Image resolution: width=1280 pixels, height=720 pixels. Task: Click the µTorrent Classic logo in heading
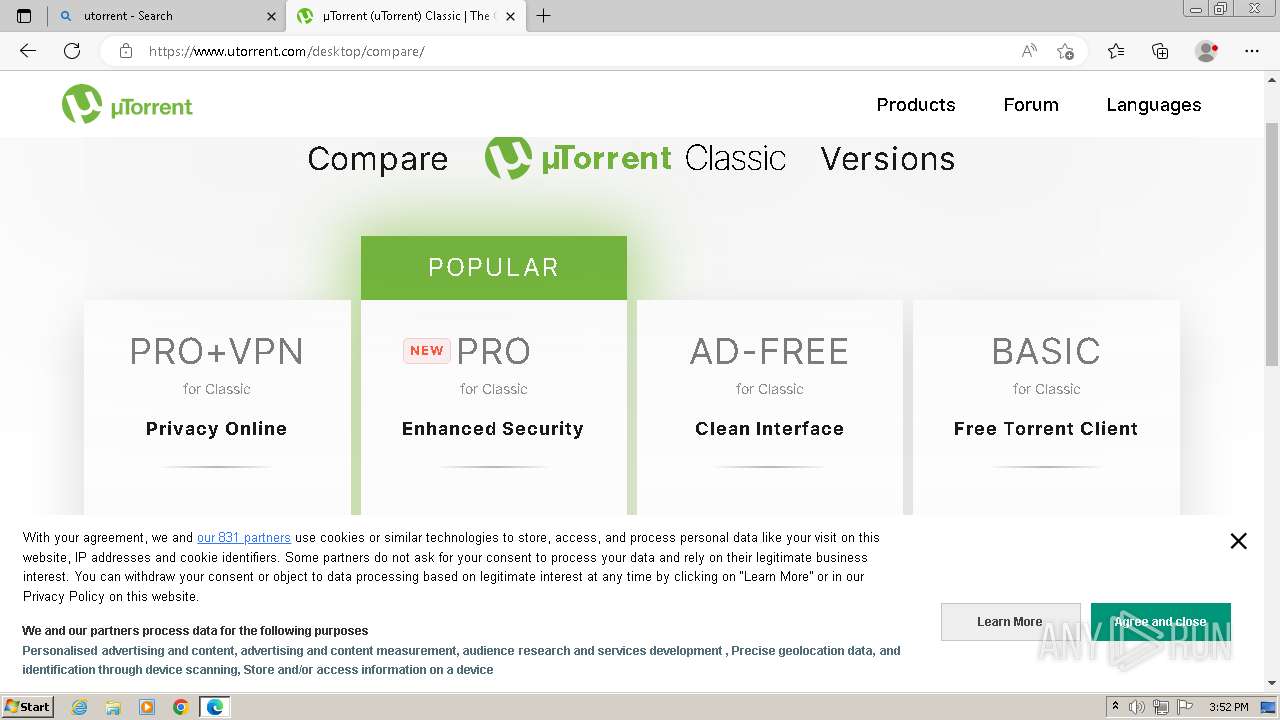[635, 158]
